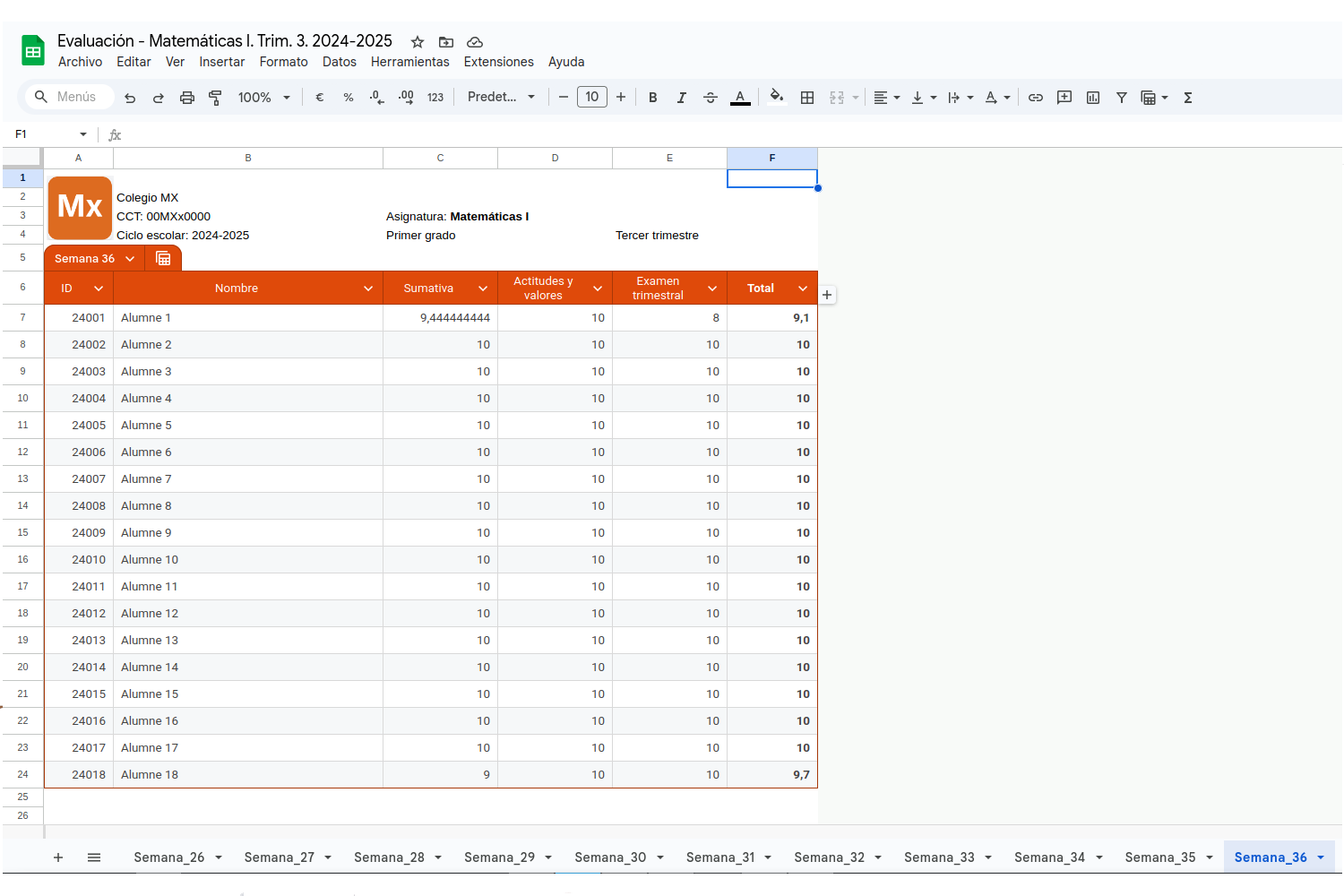
Task: Open more number formats 123
Action: [x=435, y=98]
